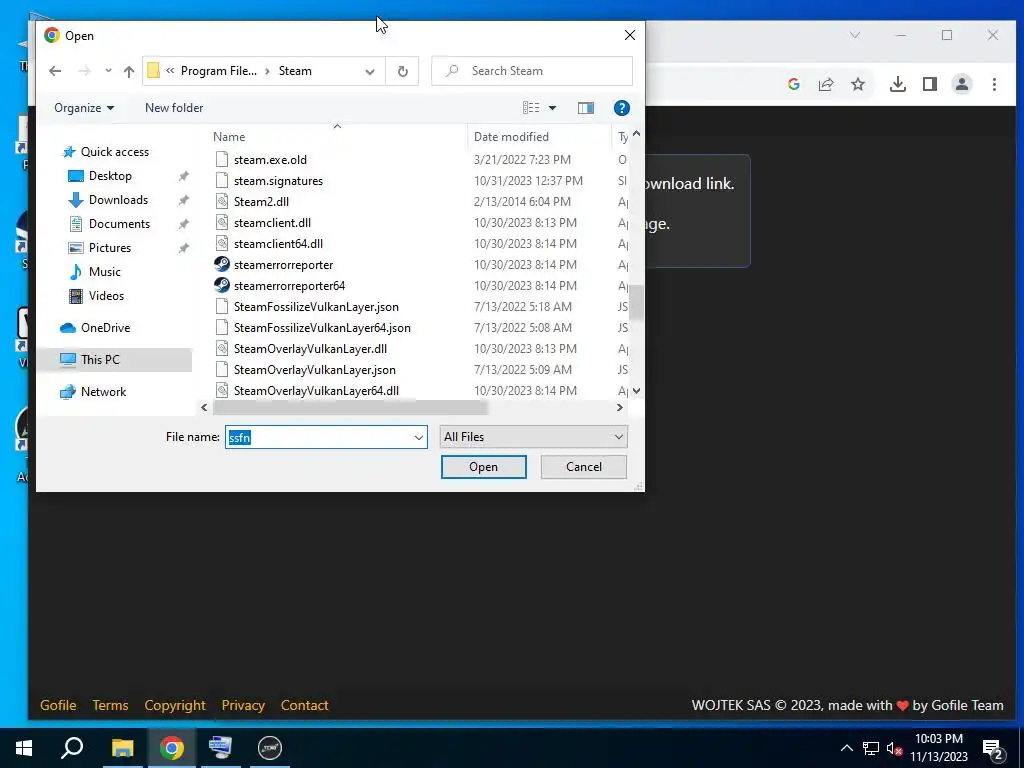Open the Organize menu
The width and height of the screenshot is (1024, 768).
click(x=84, y=108)
